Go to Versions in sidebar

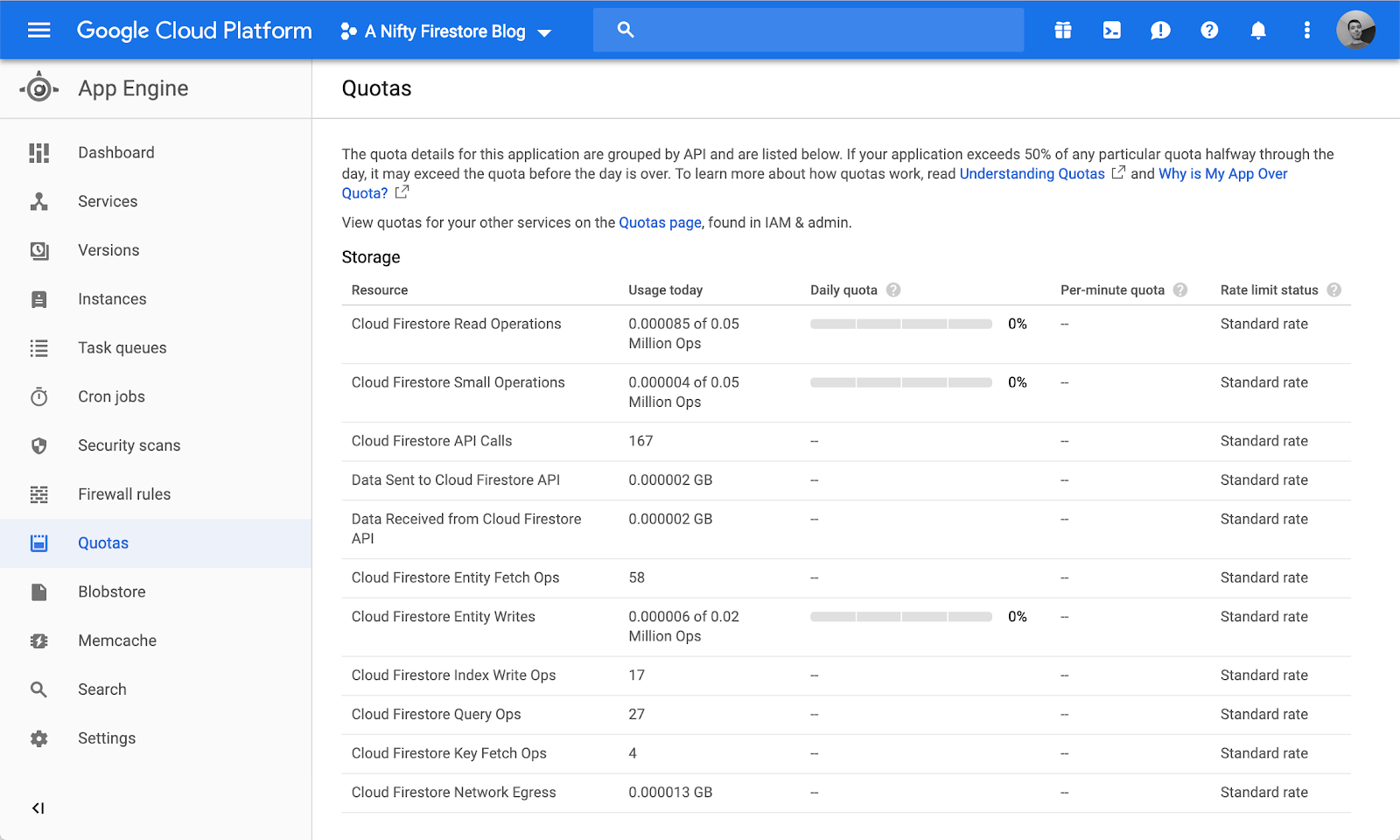[x=108, y=250]
